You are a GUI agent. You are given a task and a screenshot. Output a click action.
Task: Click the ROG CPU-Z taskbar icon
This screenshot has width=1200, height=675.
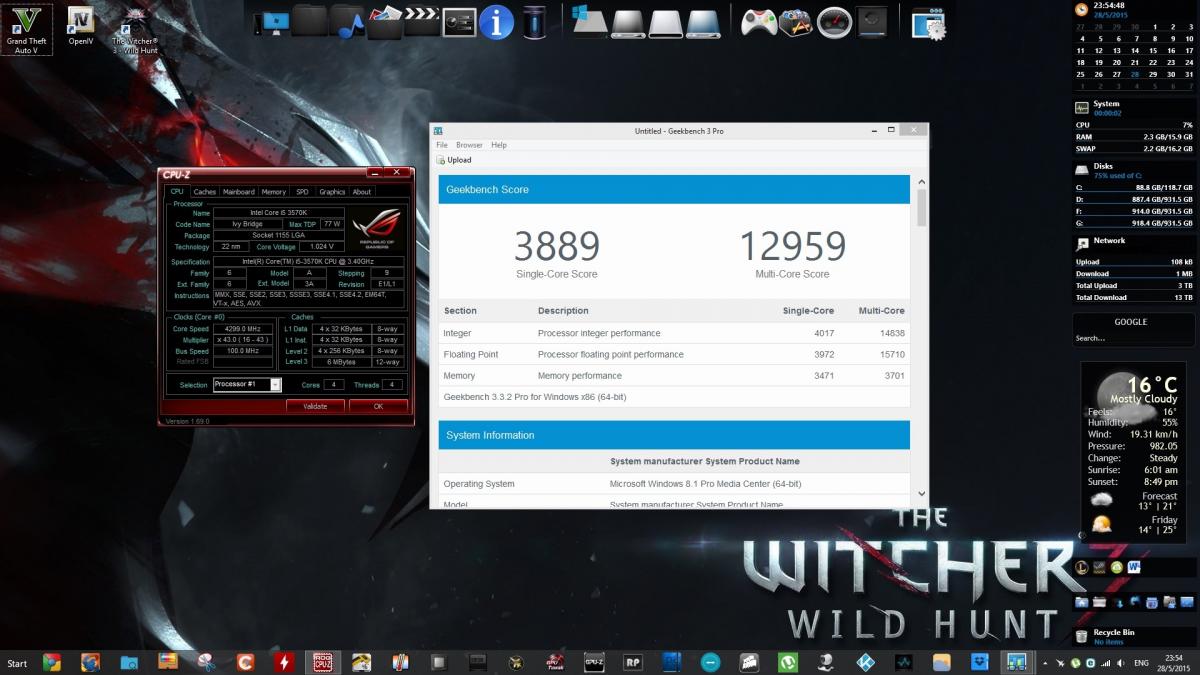click(x=322, y=662)
